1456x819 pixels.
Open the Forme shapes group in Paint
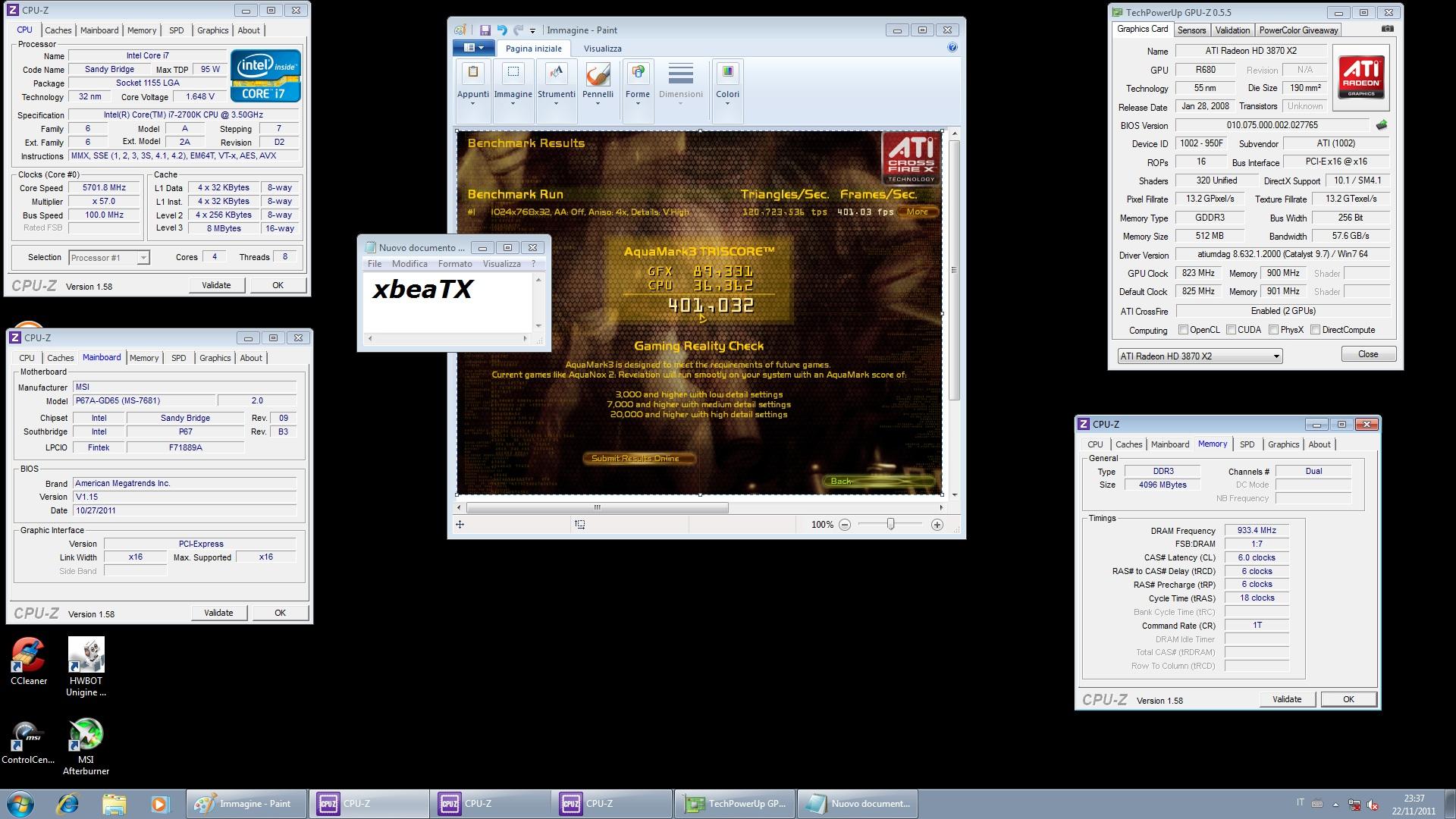[x=638, y=91]
